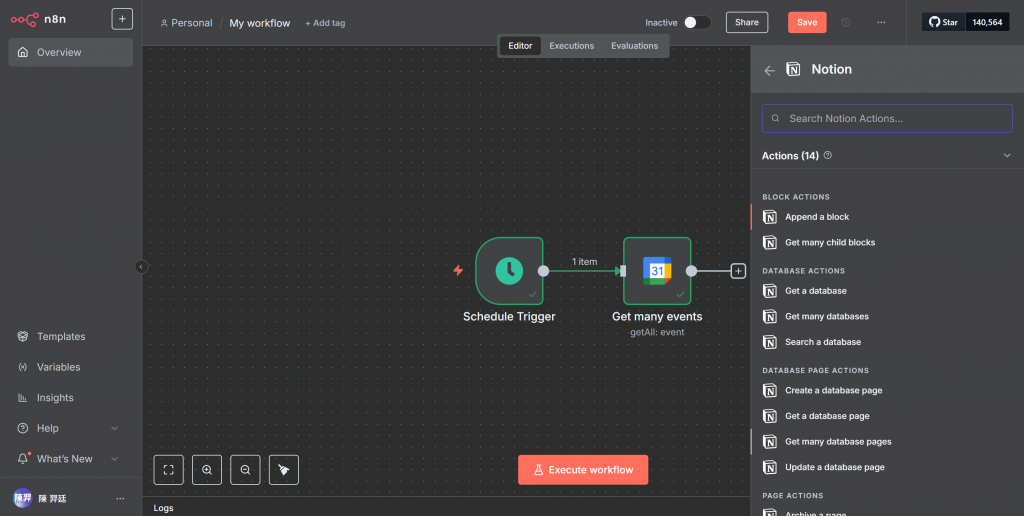Click the Help question mark icon
Image resolution: width=1024 pixels, height=516 pixels.
click(x=23, y=428)
